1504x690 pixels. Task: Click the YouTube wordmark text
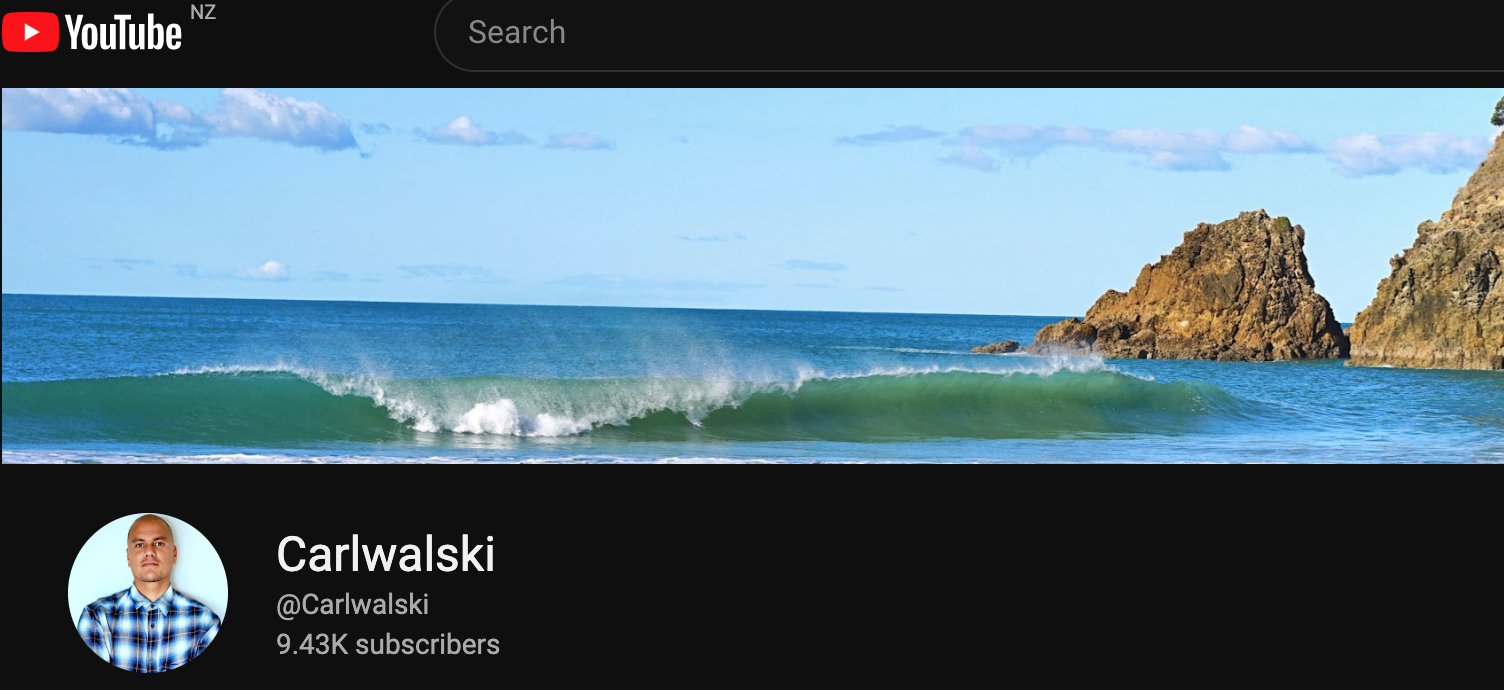click(124, 34)
